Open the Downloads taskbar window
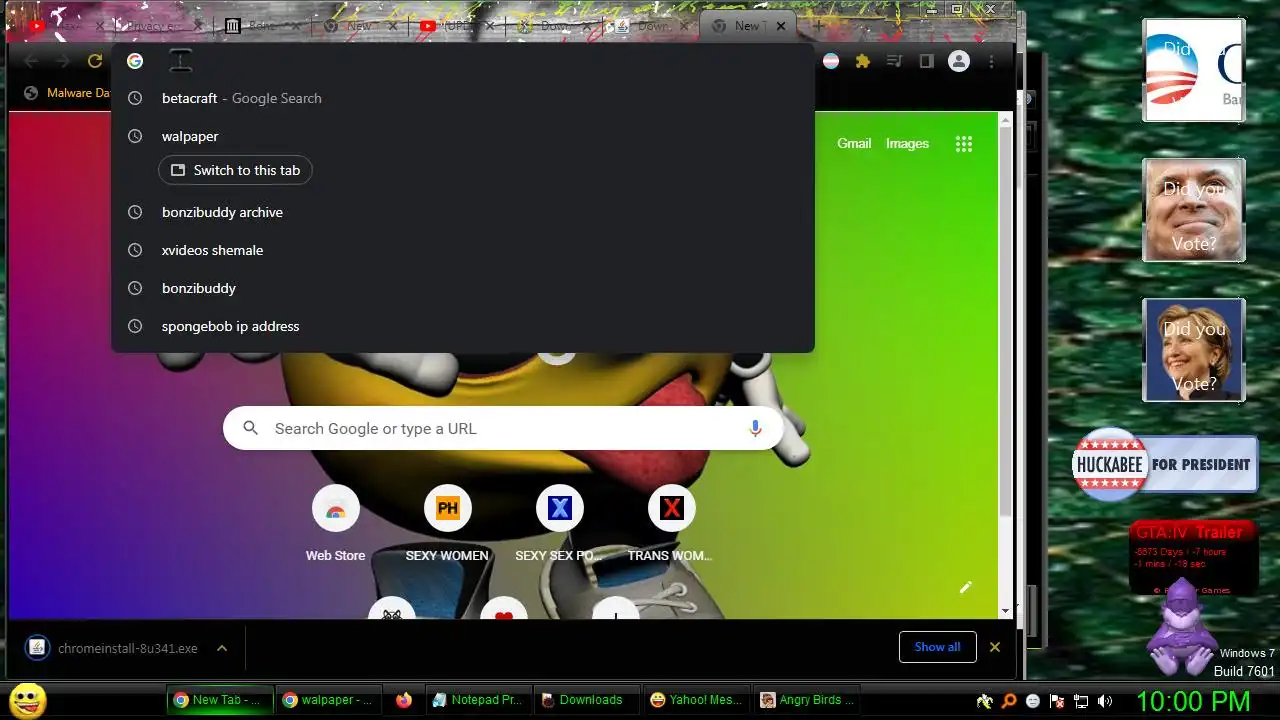 pos(586,700)
